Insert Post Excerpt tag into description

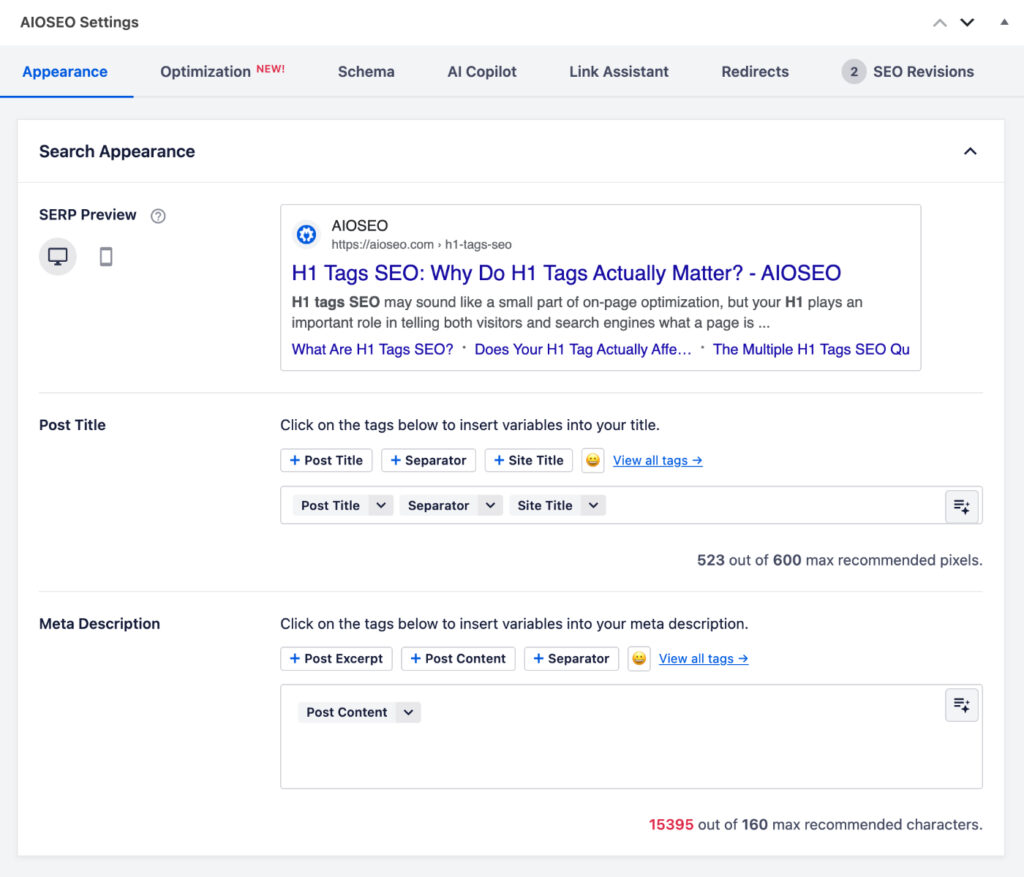(x=336, y=658)
